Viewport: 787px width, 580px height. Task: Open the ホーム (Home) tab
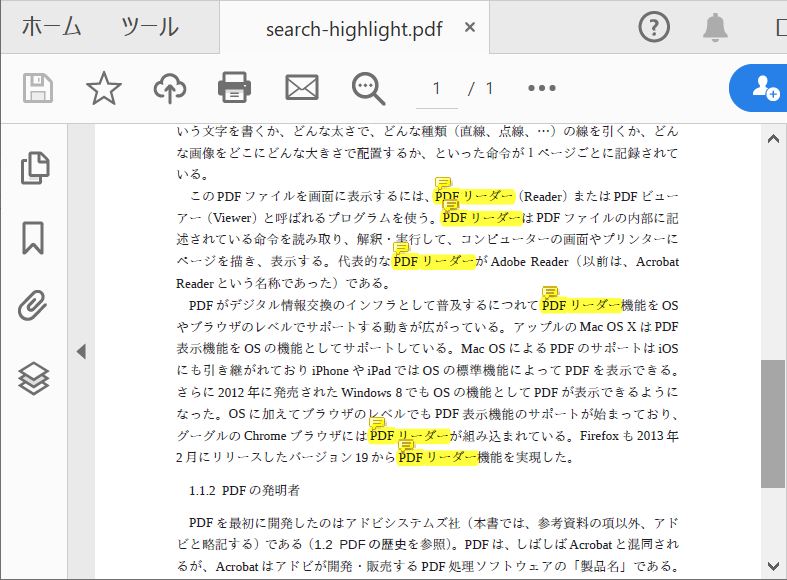[51, 27]
